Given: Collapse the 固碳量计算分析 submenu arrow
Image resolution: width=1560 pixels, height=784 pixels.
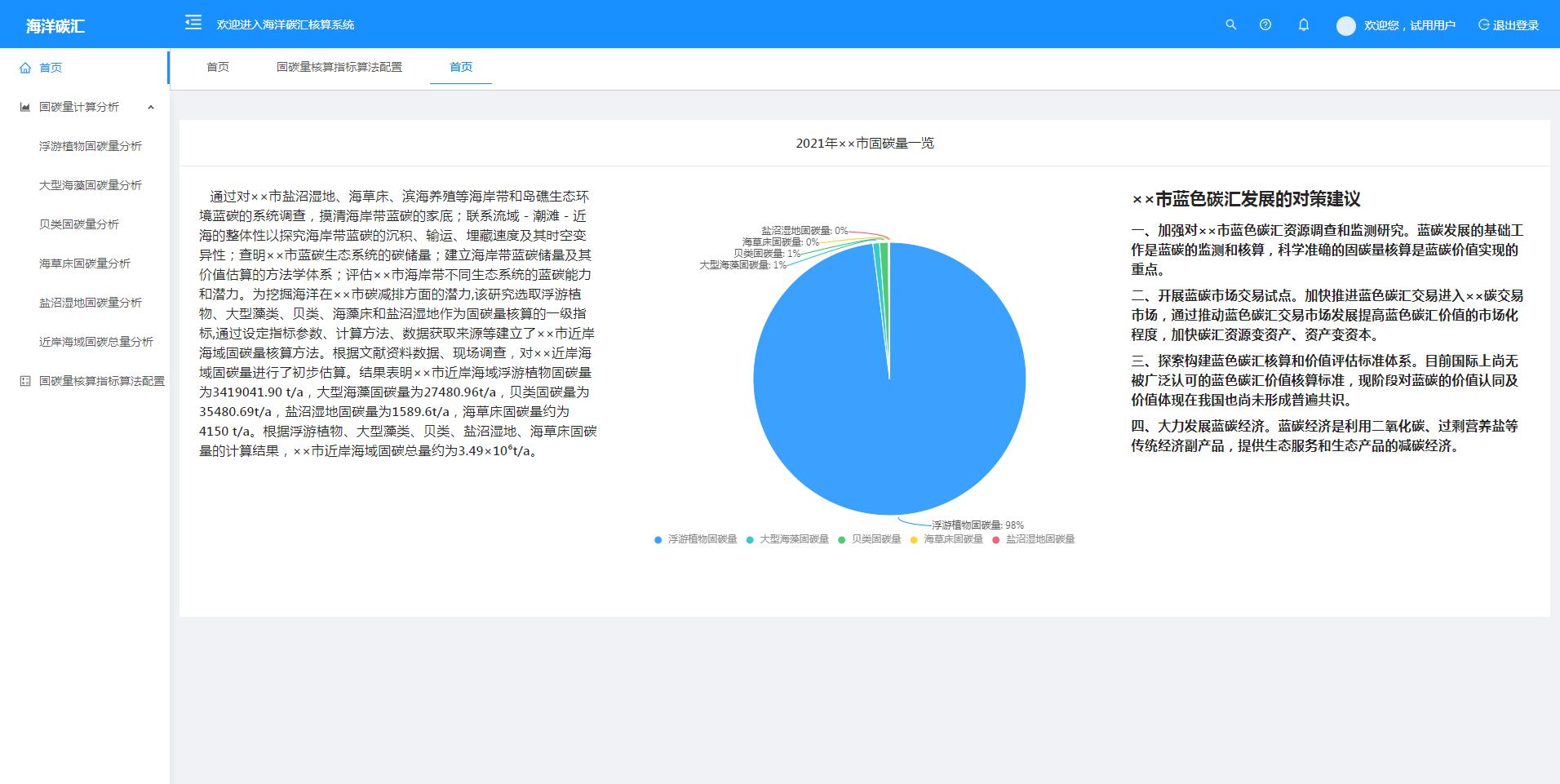Looking at the screenshot, I should pyautogui.click(x=151, y=107).
